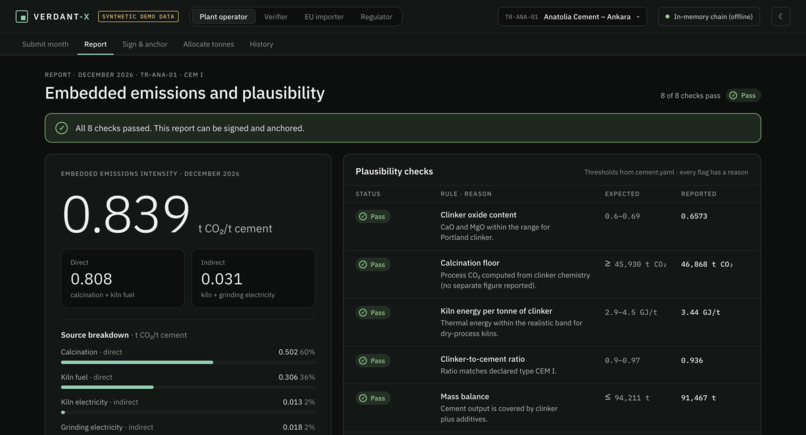Click Kiln energy per tonne of clinker title
806x435 pixels.
point(496,311)
